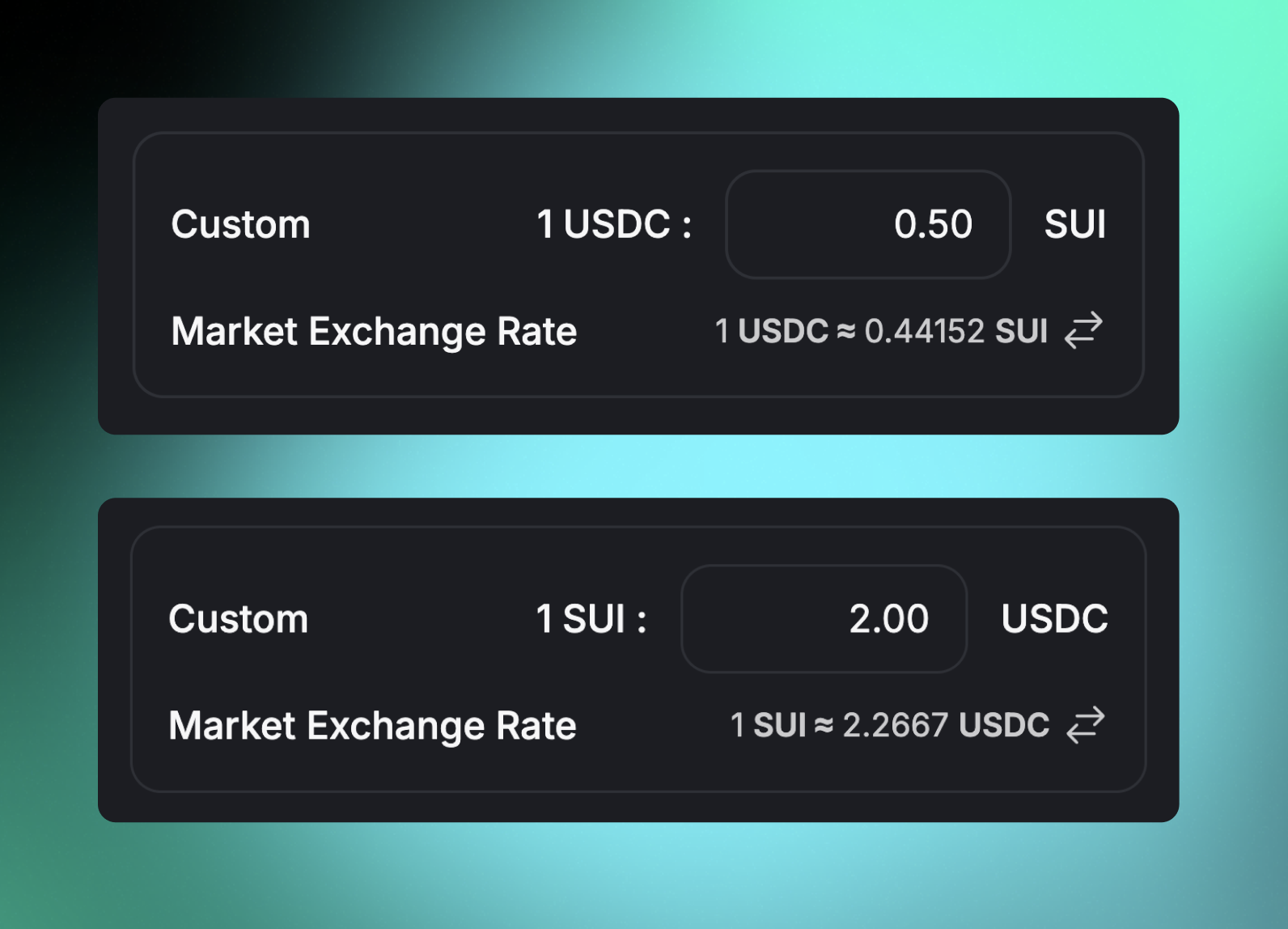
Task: Click the leading "1" before USDC ≈ 0.44152
Action: (722, 331)
